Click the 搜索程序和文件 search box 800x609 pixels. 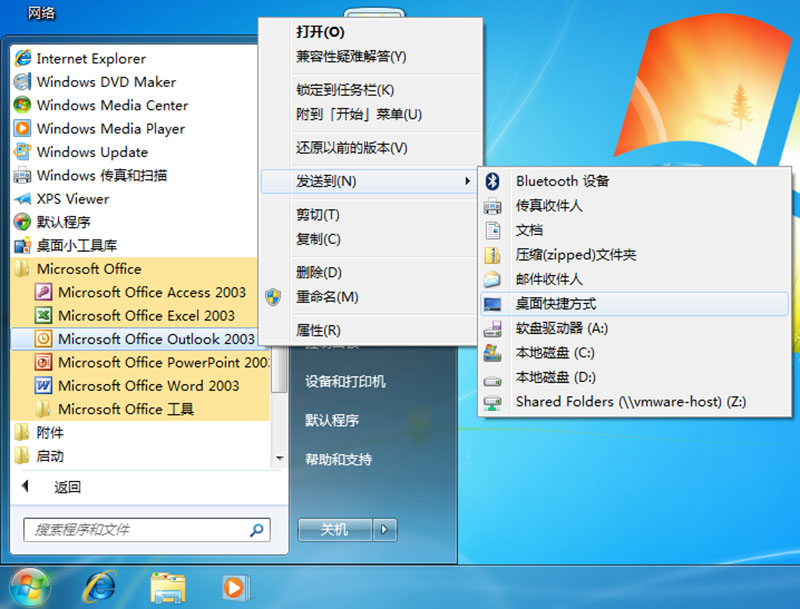click(147, 530)
